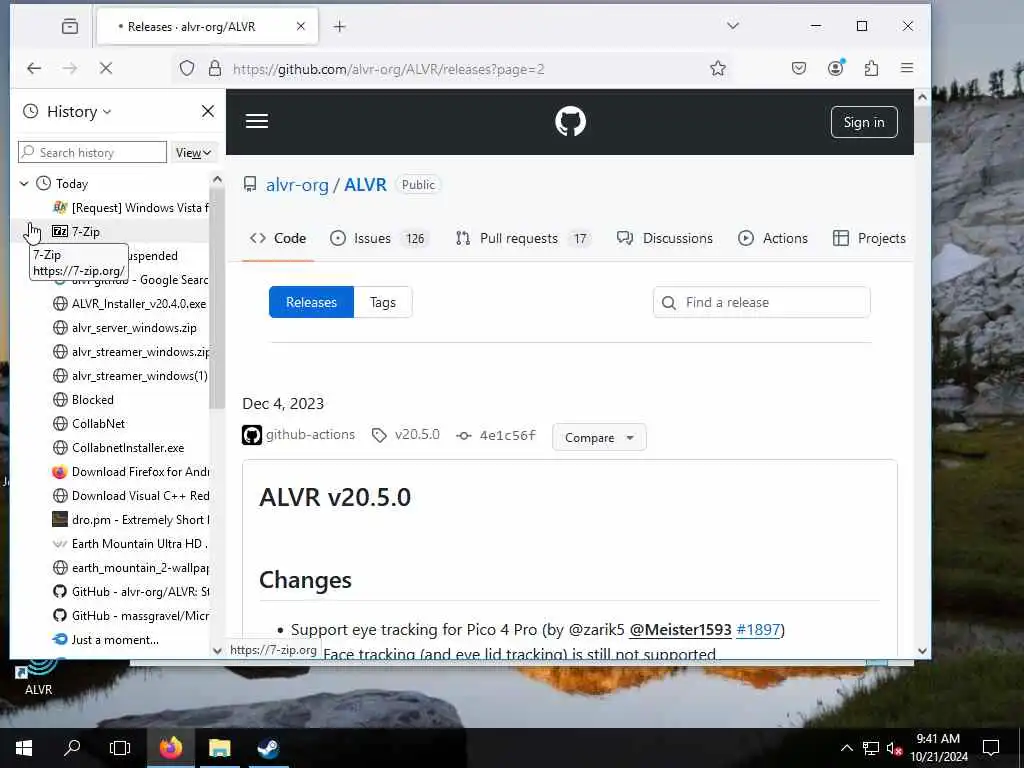Go to GitHub homepage logo
This screenshot has height=768, width=1024.
coord(570,121)
